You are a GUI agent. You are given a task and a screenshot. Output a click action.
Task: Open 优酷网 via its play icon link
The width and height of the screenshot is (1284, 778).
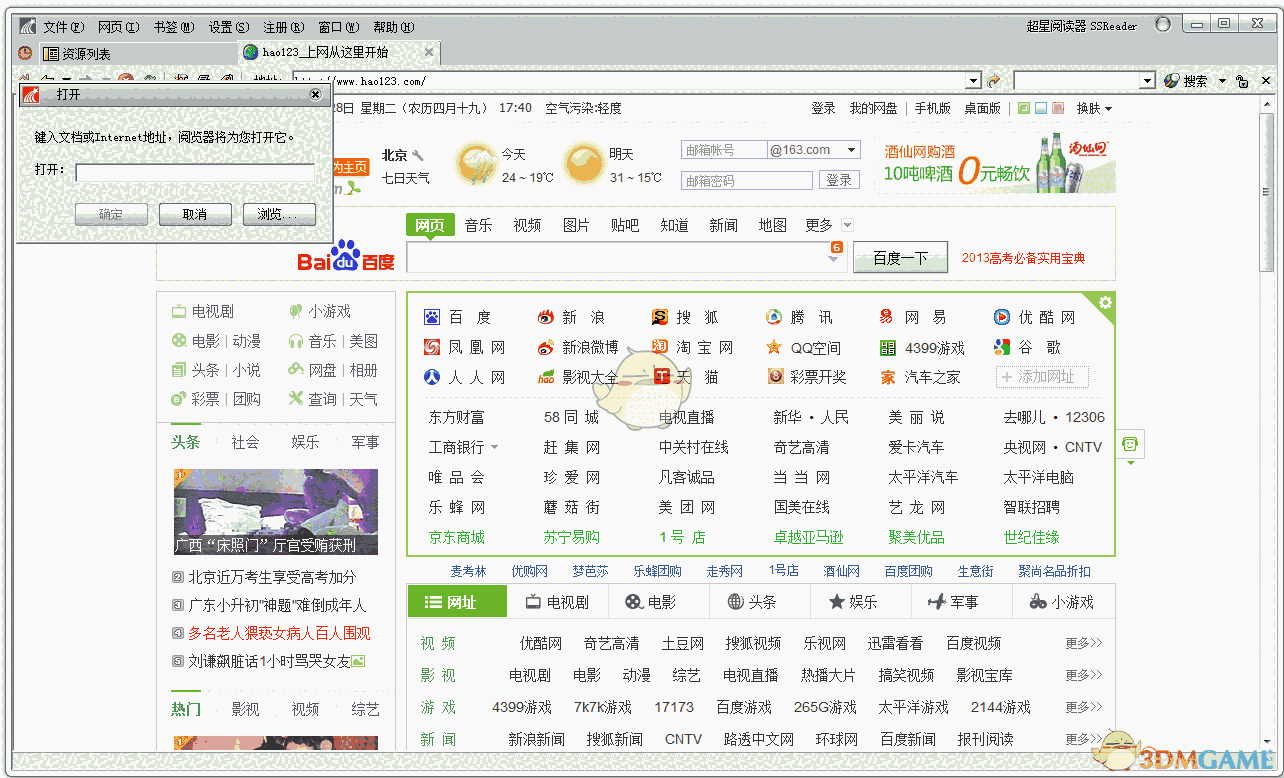coord(1002,317)
